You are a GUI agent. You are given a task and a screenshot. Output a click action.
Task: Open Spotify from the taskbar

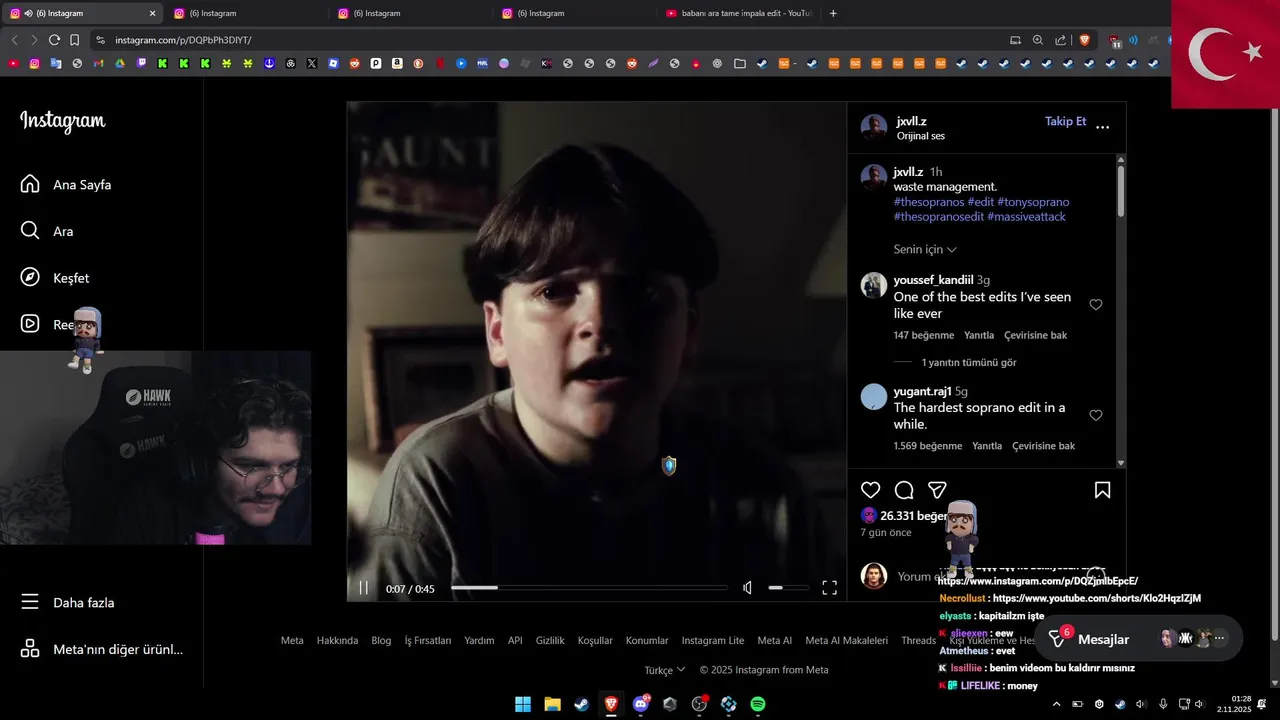coord(758,704)
